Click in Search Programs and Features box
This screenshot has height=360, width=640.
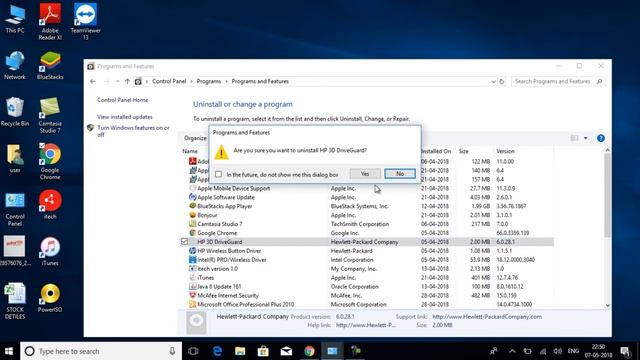pos(558,82)
